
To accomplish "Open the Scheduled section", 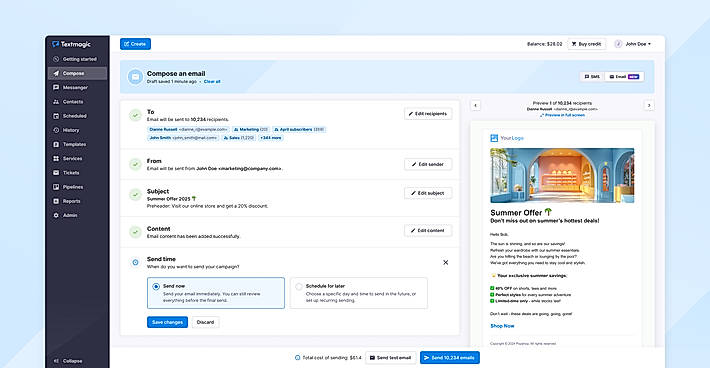I will pyautogui.click(x=77, y=116).
